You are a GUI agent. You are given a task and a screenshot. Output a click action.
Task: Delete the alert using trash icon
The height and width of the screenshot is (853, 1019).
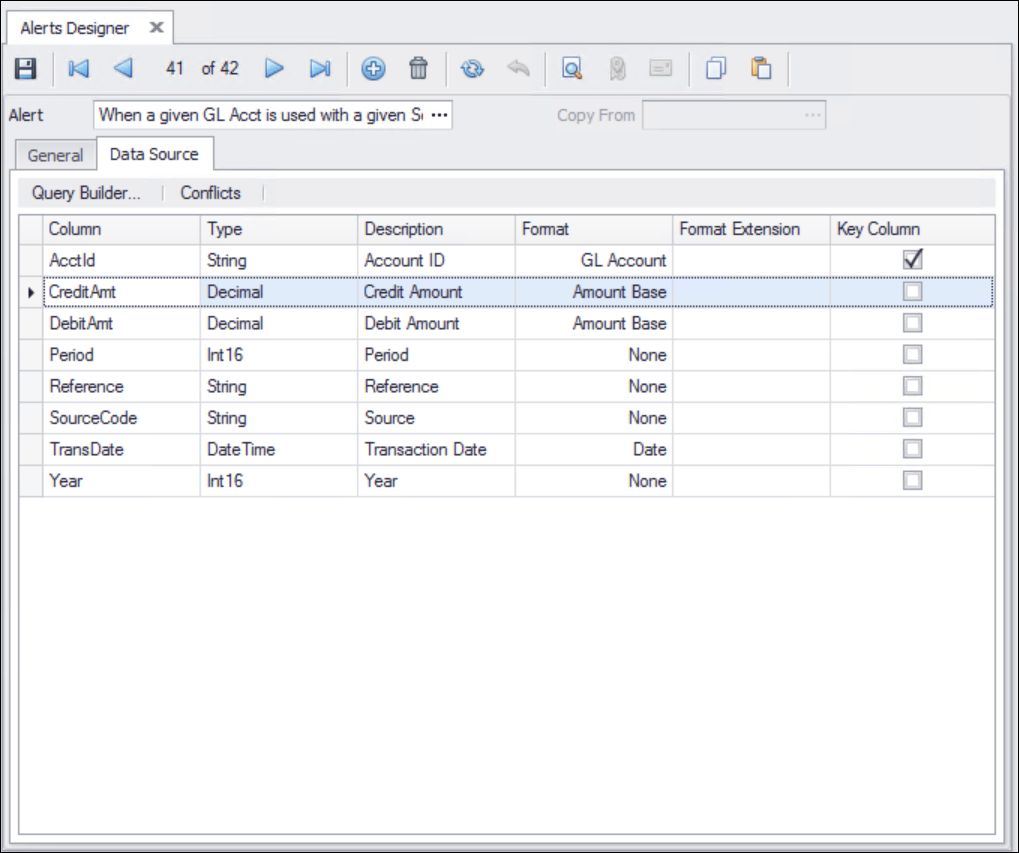coord(419,69)
